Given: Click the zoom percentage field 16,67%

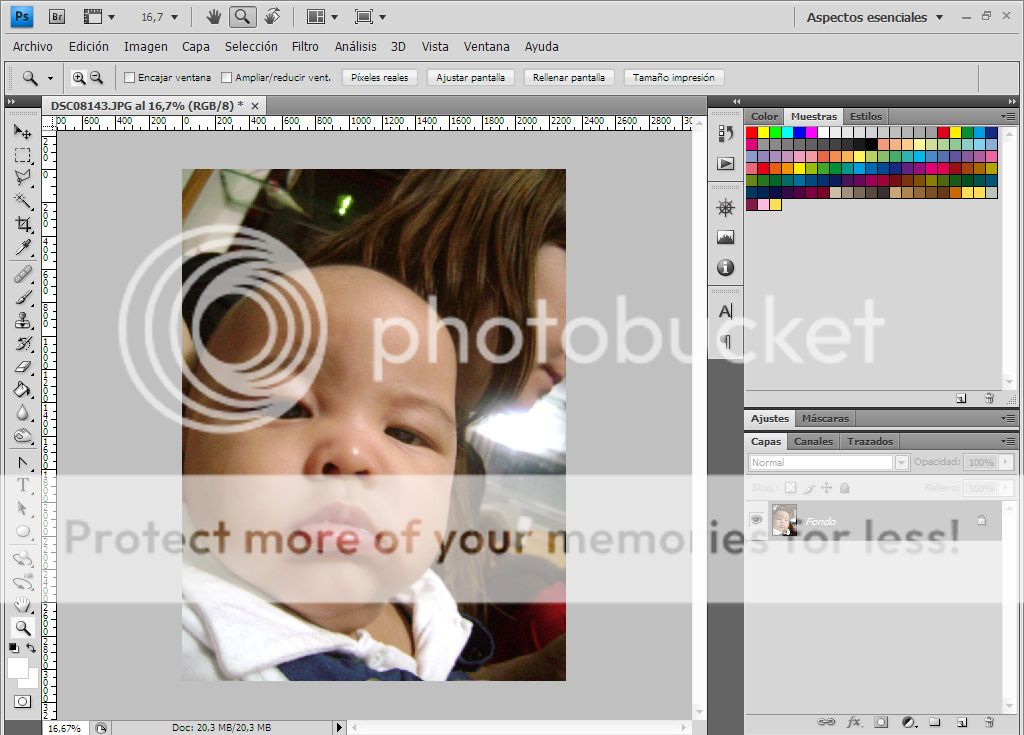Looking at the screenshot, I should tap(64, 728).
